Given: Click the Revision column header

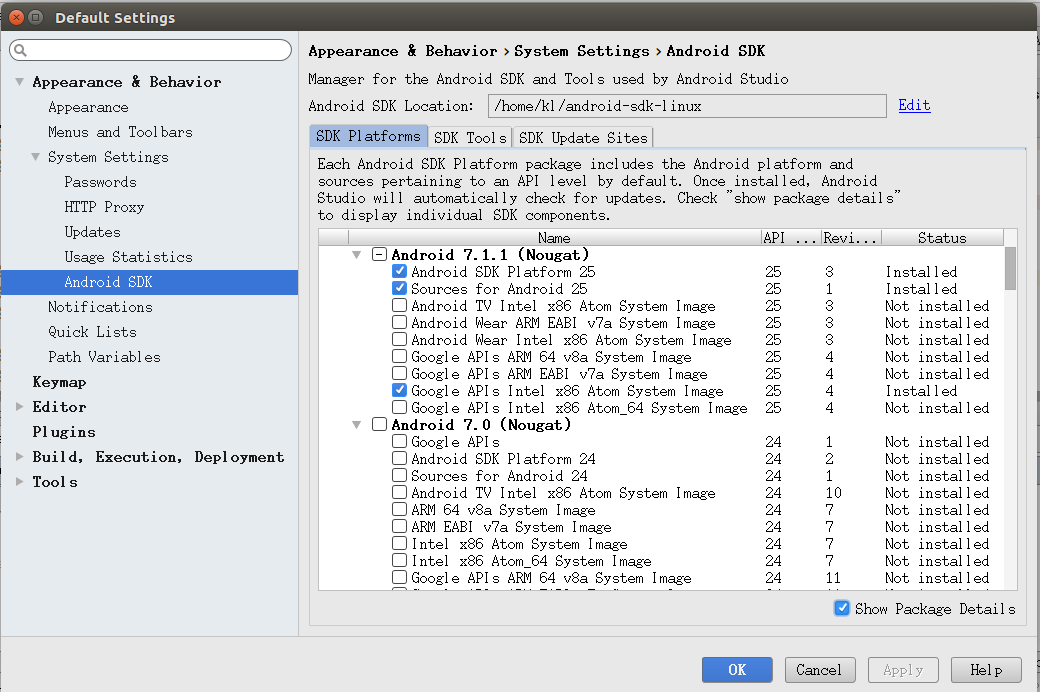Looking at the screenshot, I should (x=851, y=238).
